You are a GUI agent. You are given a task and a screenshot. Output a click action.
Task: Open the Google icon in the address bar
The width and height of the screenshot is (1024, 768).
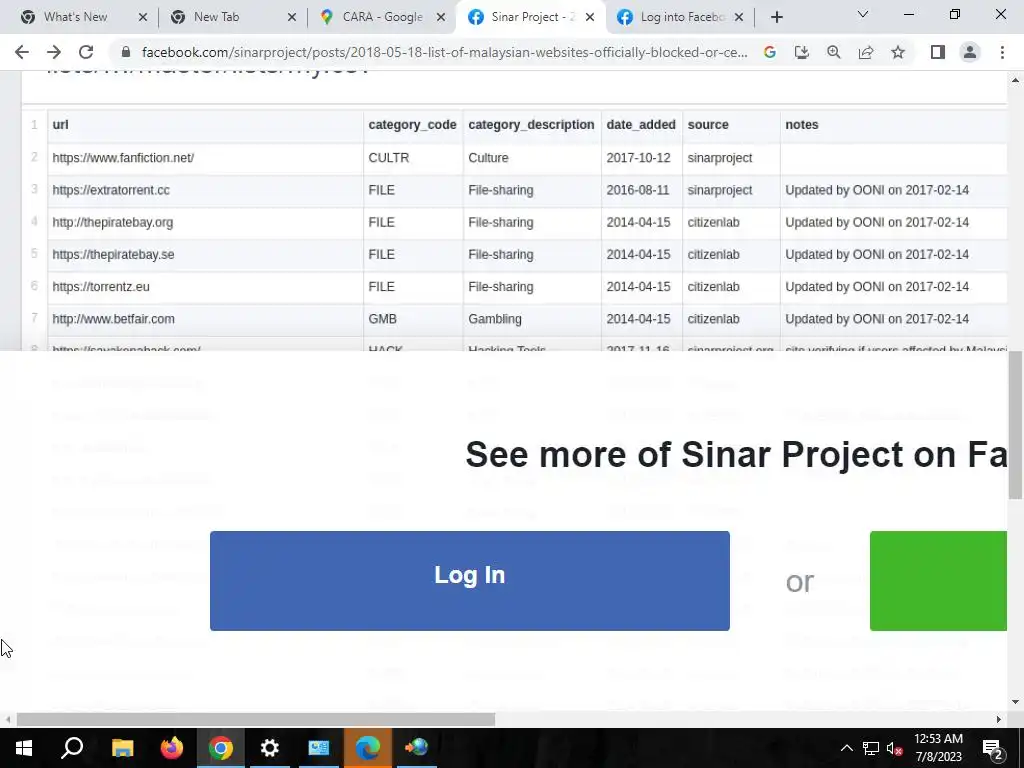(769, 52)
